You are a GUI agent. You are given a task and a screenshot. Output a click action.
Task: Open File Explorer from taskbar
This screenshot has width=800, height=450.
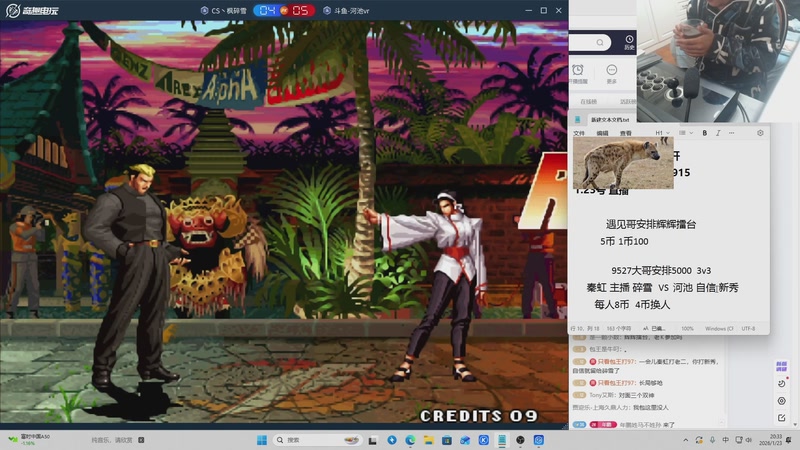[x=429, y=440]
